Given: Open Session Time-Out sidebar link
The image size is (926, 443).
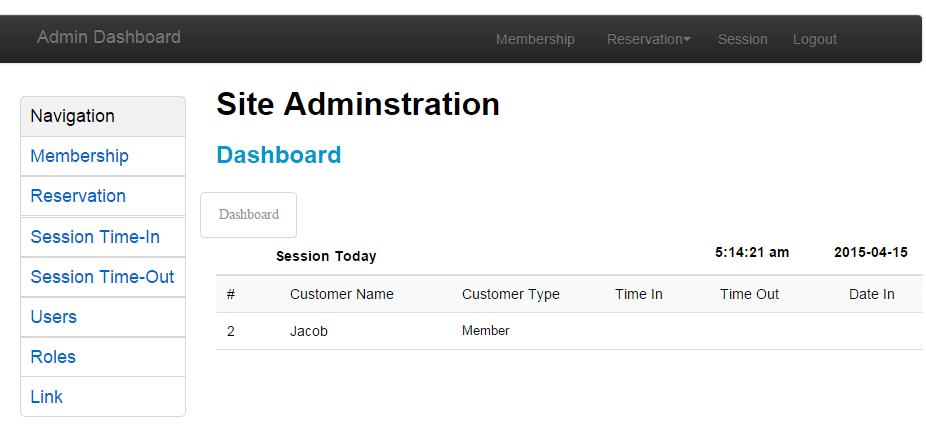Looking at the screenshot, I should pyautogui.click(x=103, y=277).
